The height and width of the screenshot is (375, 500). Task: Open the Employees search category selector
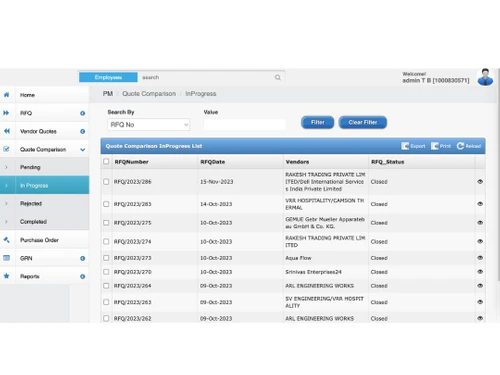click(x=108, y=77)
